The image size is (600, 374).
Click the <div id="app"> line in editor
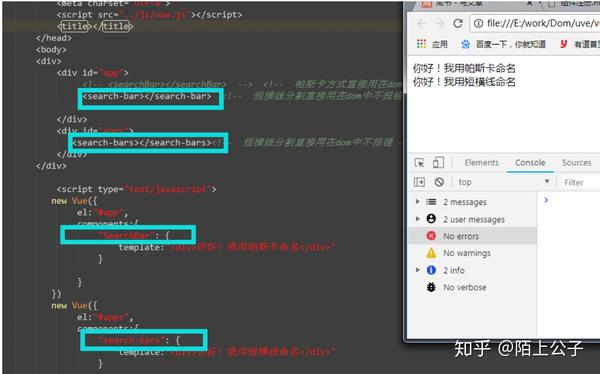click(92, 73)
